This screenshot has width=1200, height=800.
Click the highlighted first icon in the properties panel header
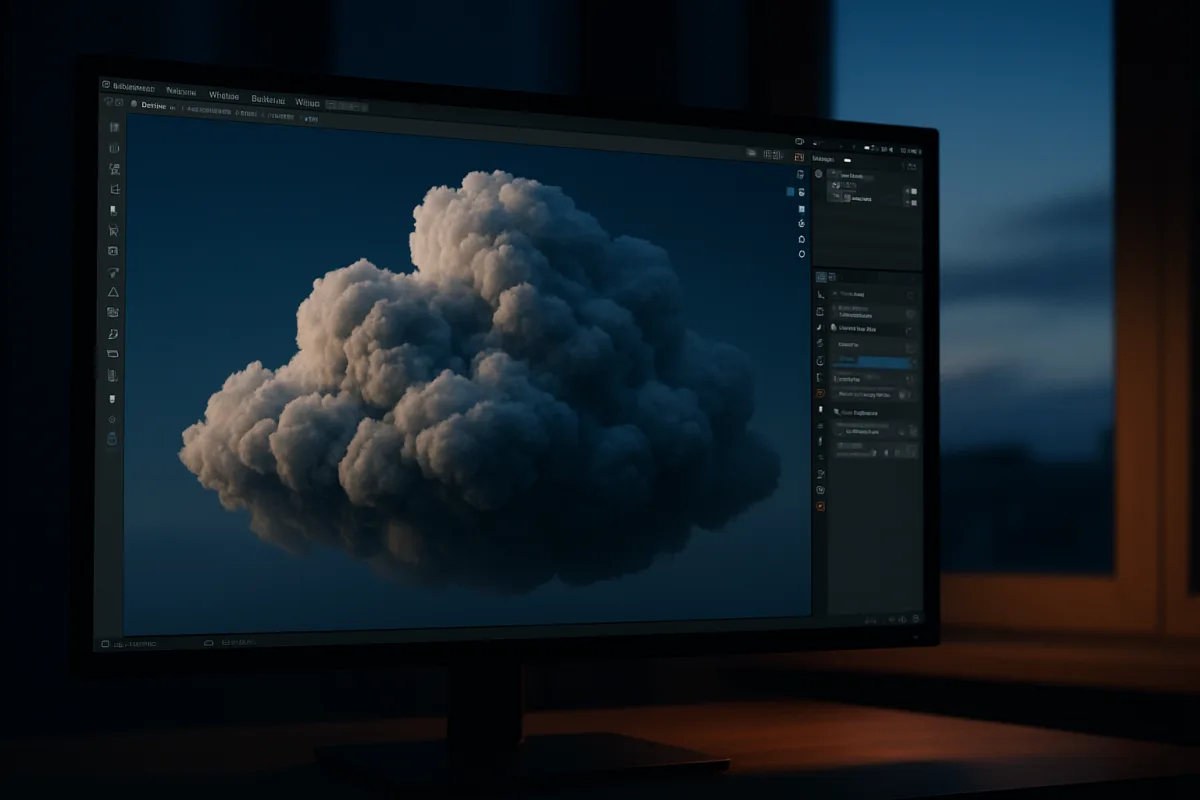[x=821, y=277]
